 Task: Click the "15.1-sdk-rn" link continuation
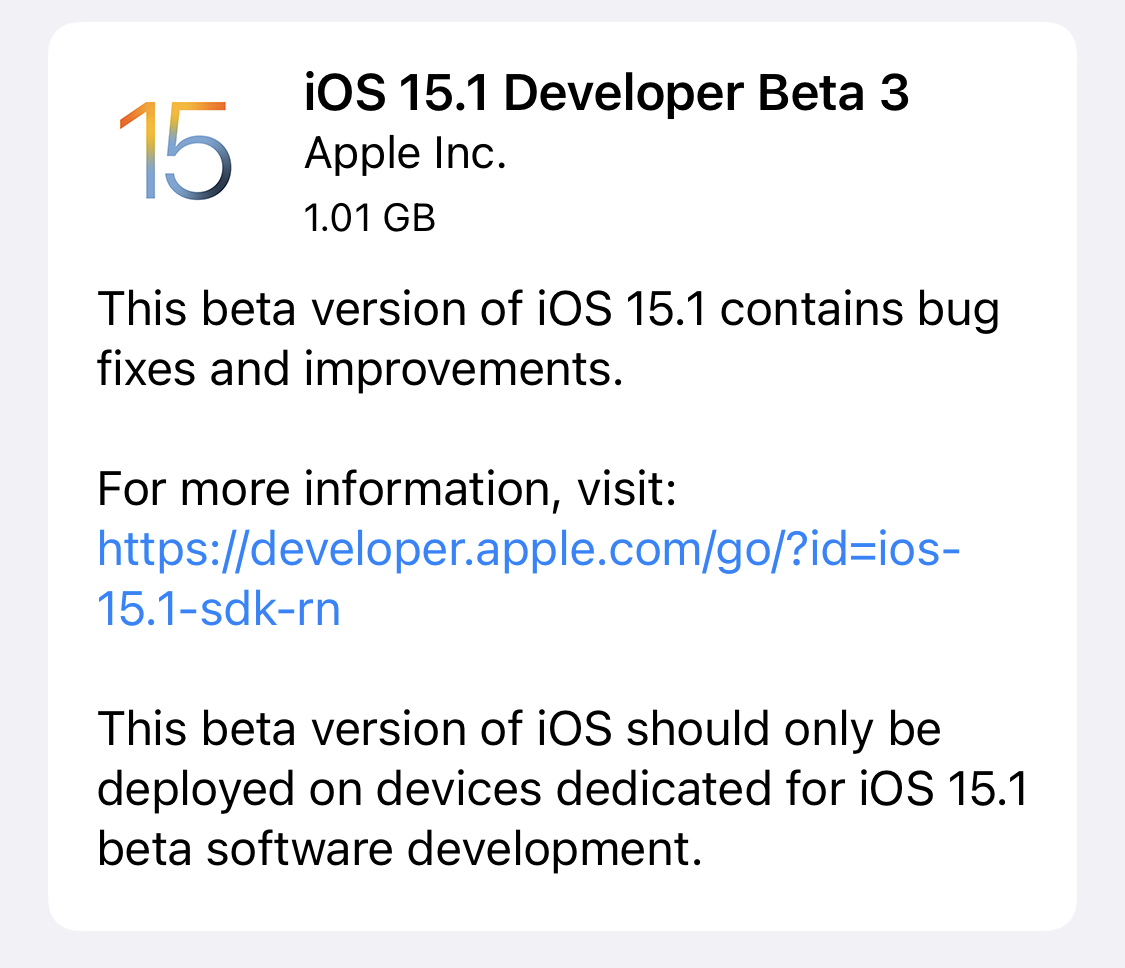click(x=219, y=609)
